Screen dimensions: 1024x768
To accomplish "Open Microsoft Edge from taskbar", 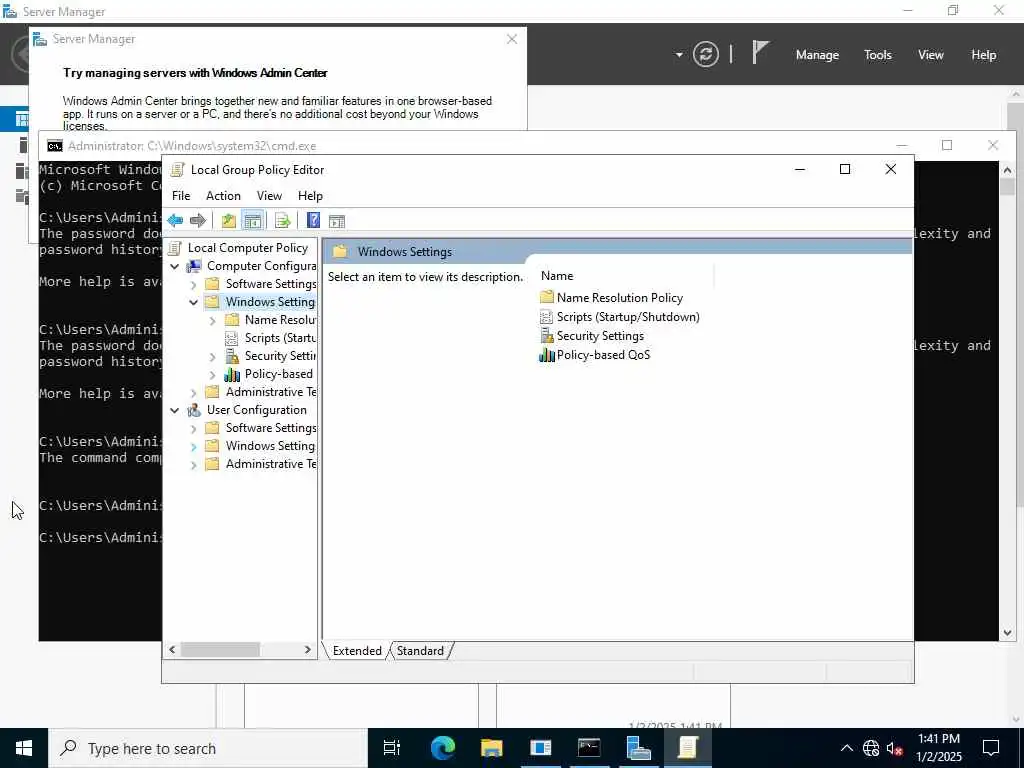I will (x=442, y=748).
